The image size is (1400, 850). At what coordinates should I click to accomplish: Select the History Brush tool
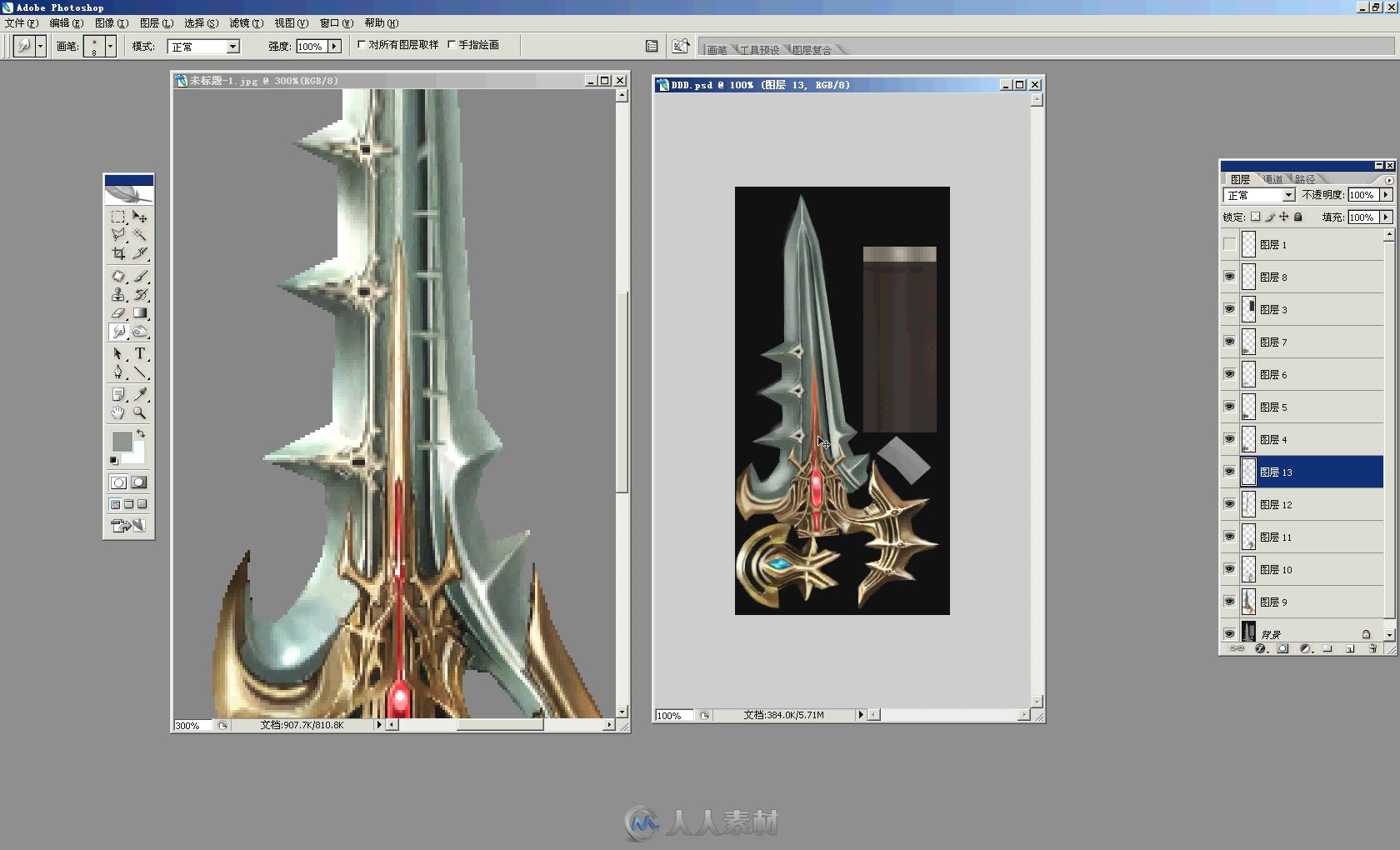click(x=140, y=294)
